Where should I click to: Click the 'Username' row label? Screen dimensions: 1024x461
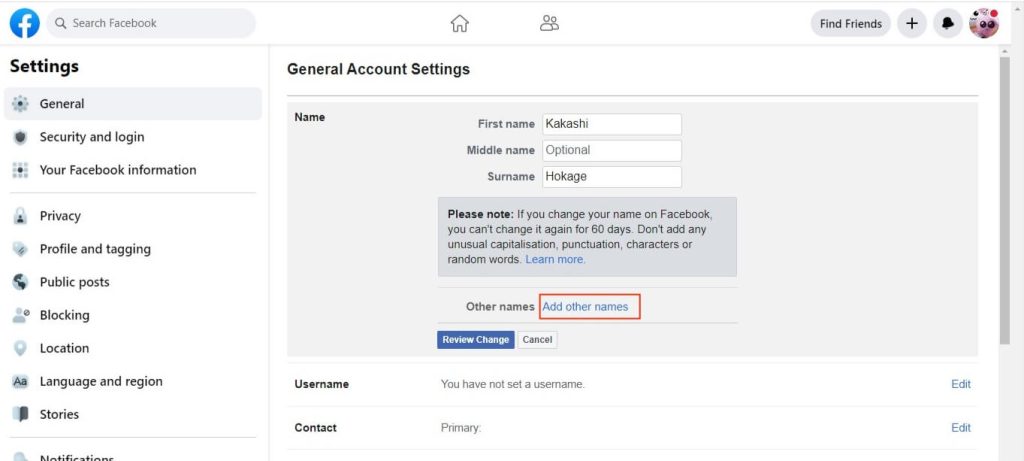321,385
